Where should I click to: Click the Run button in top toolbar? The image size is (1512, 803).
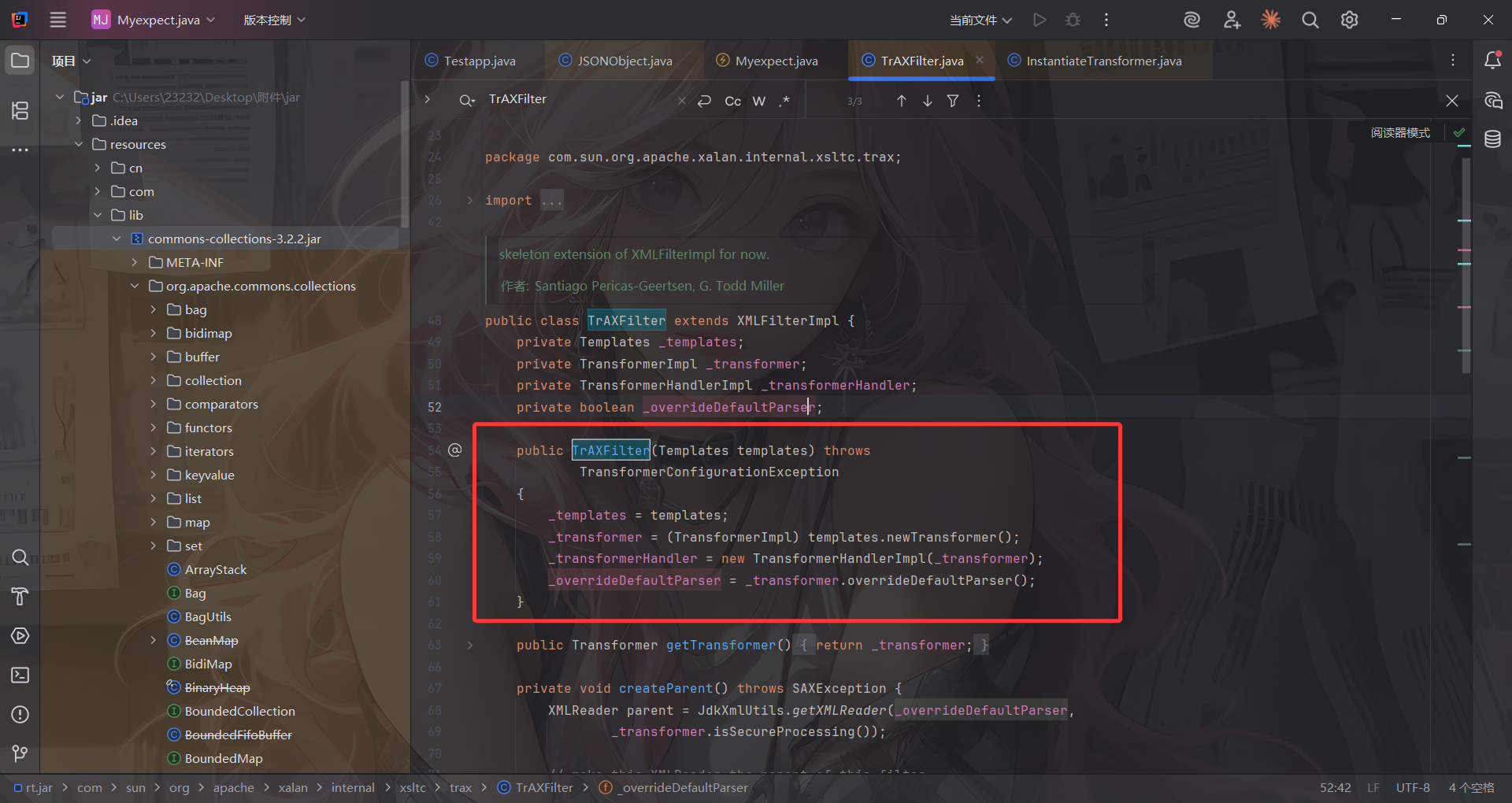pyautogui.click(x=1039, y=20)
